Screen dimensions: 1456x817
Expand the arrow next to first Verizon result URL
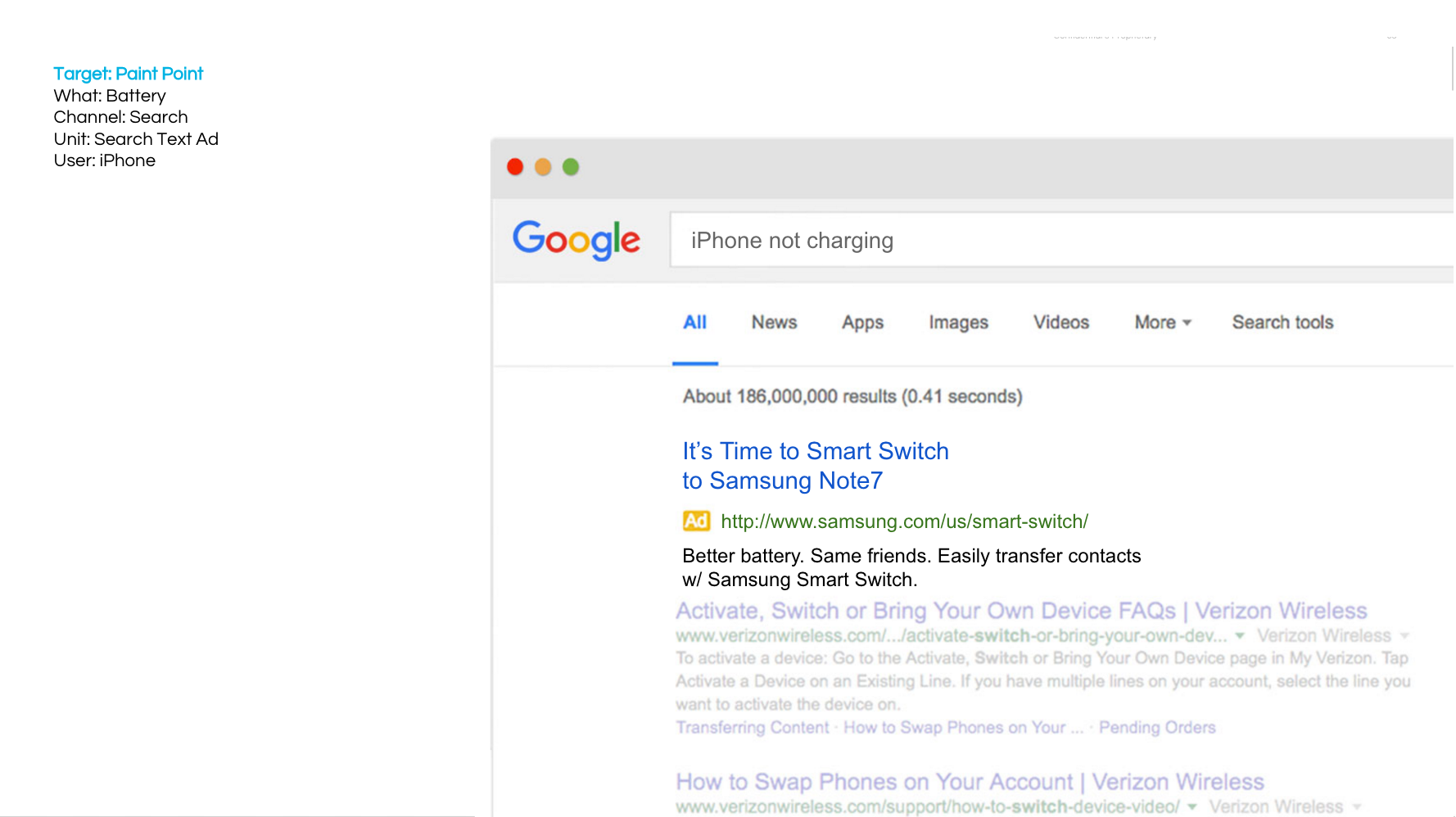(x=1241, y=635)
